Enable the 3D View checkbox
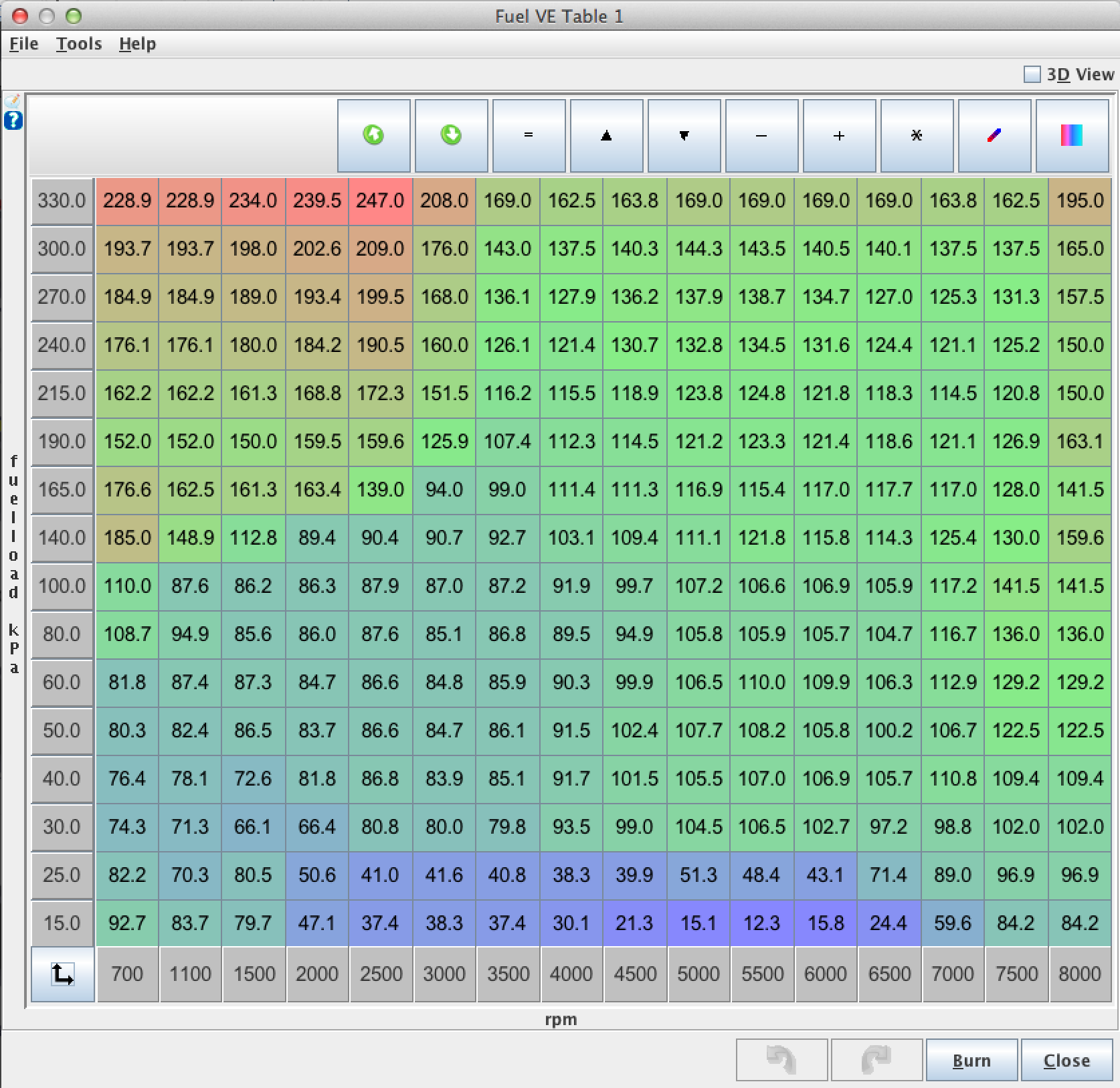Screen dimensions: 1120x1088 point(1032,74)
